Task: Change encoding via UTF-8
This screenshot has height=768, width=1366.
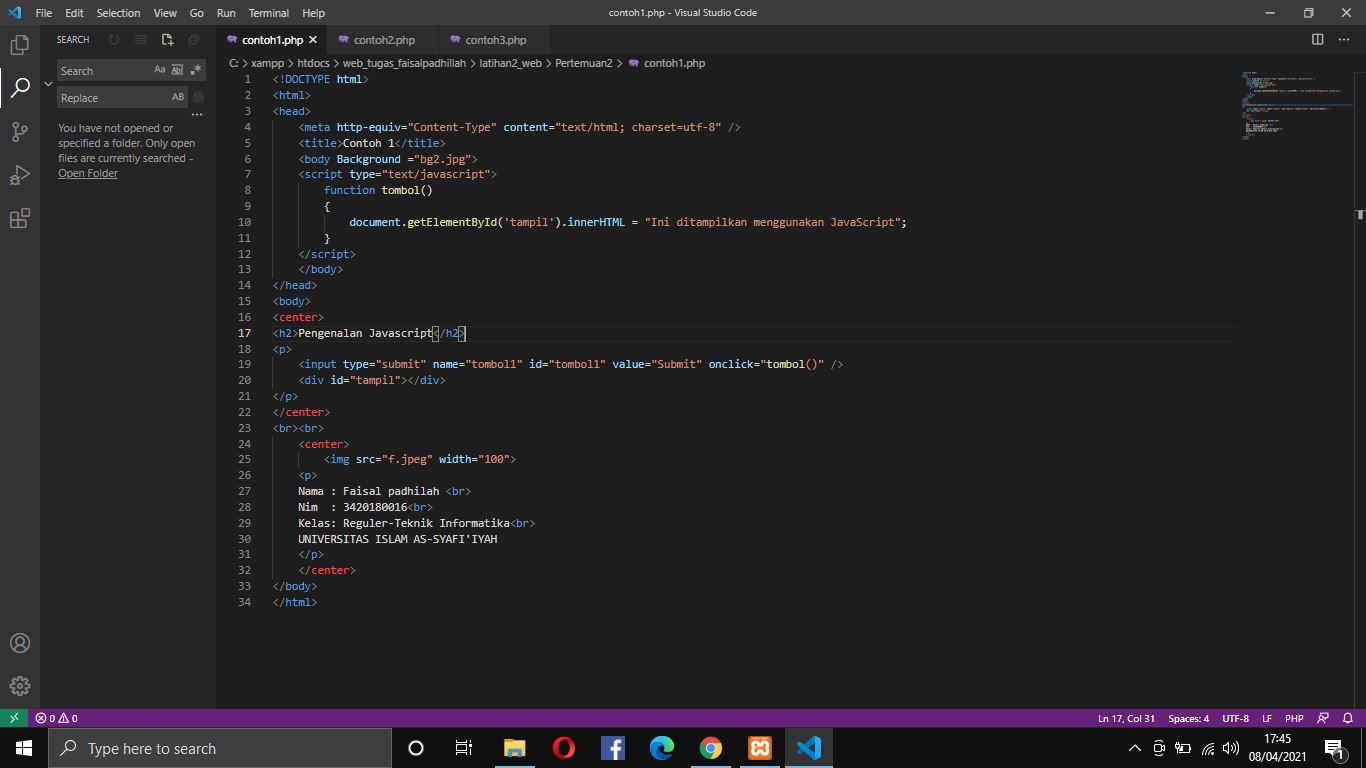Action: click(x=1235, y=718)
